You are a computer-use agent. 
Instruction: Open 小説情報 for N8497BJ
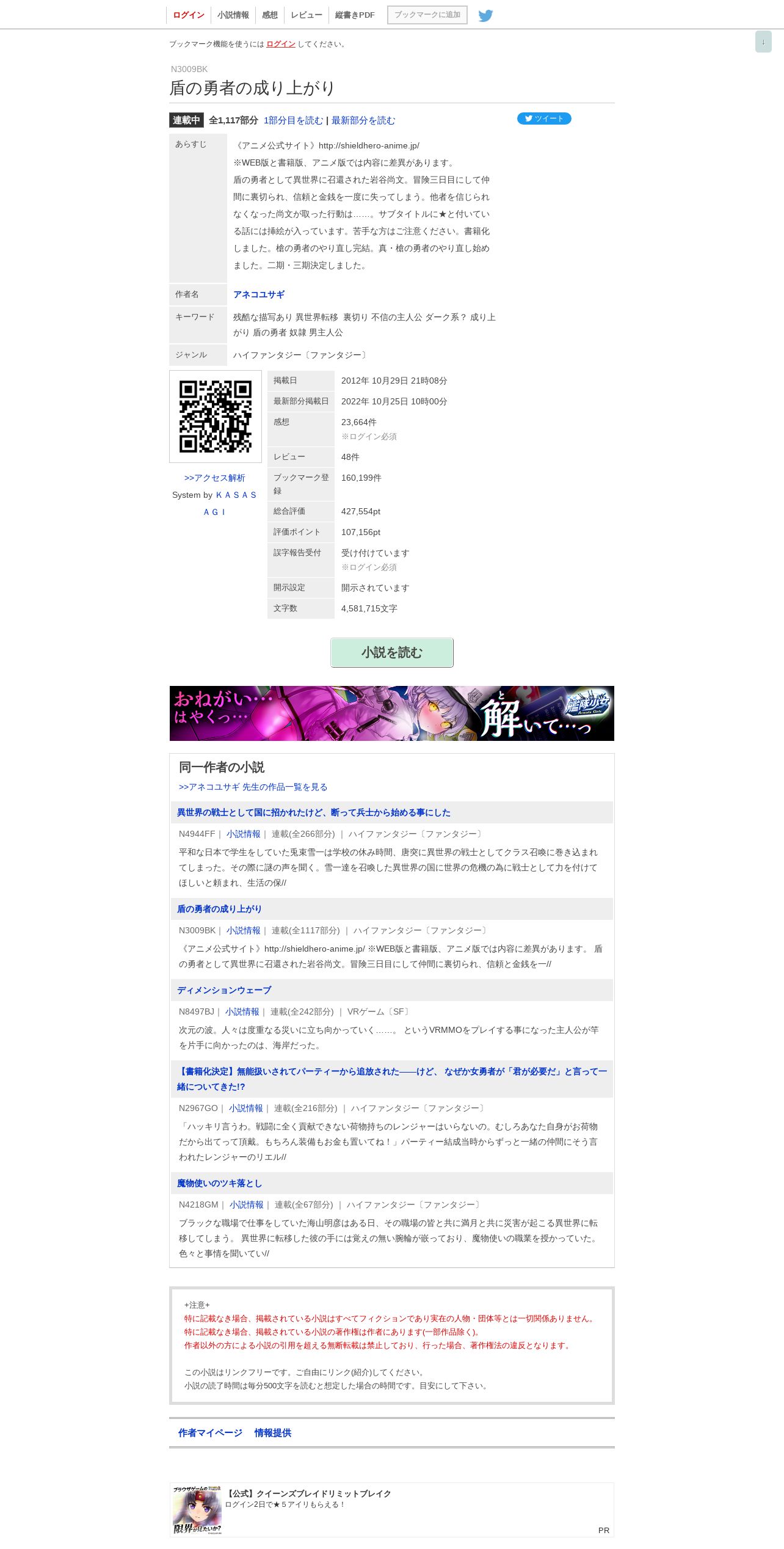coord(242,1011)
